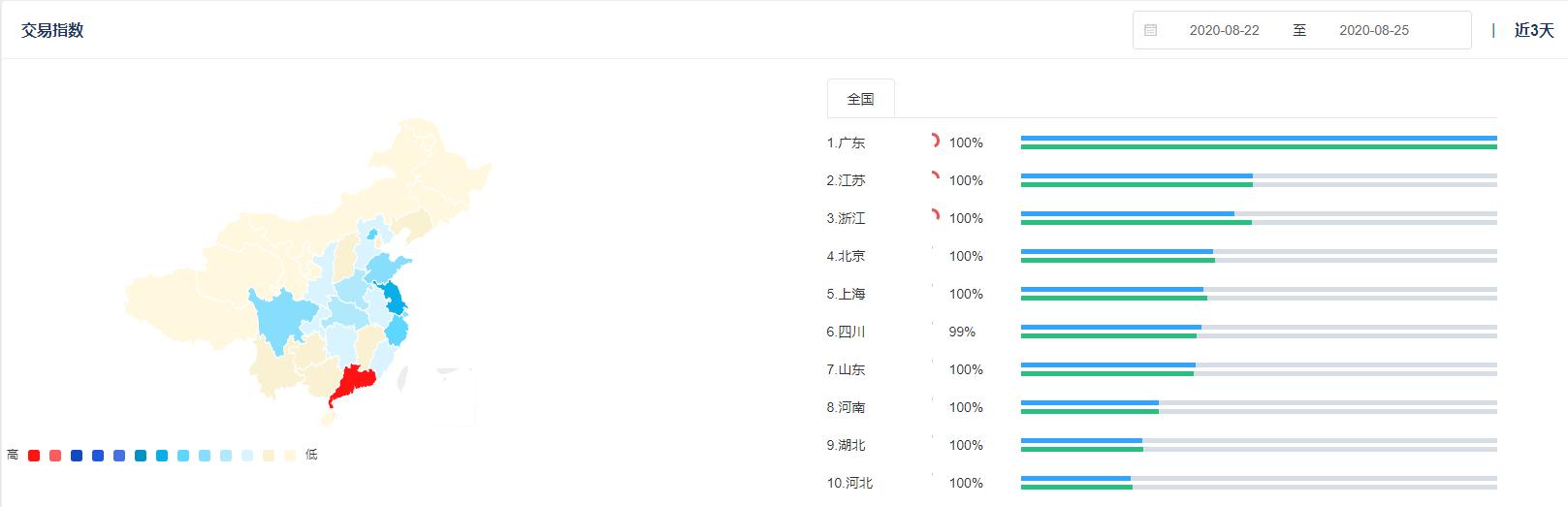
Task: Select the 10.河北 ranking entry
Action: 849,483
